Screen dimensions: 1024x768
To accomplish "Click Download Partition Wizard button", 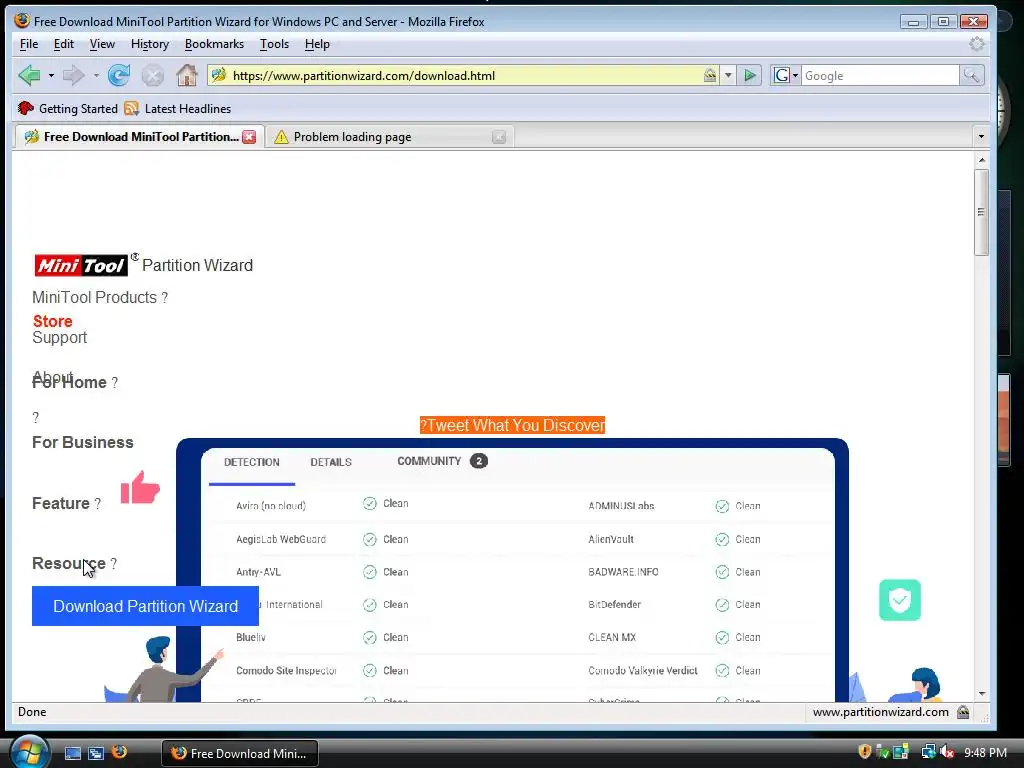I will [145, 606].
